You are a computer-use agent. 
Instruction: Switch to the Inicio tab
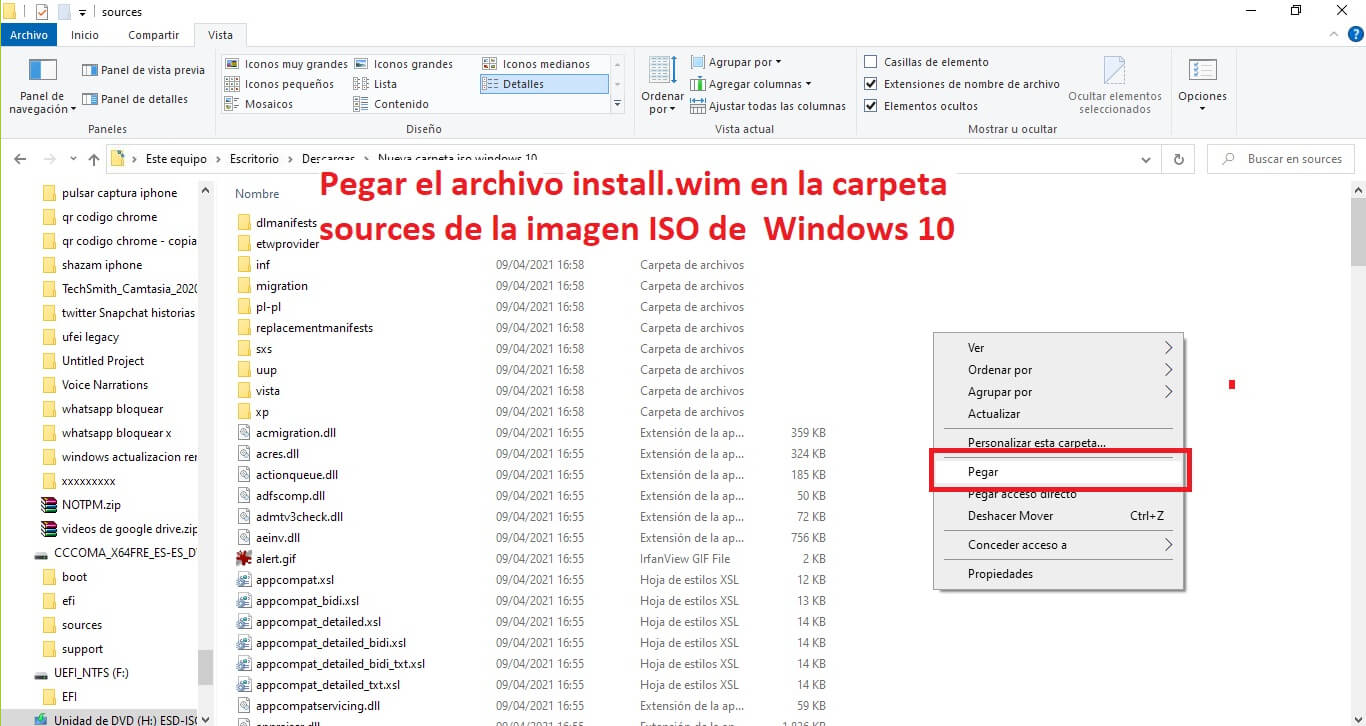[85, 35]
